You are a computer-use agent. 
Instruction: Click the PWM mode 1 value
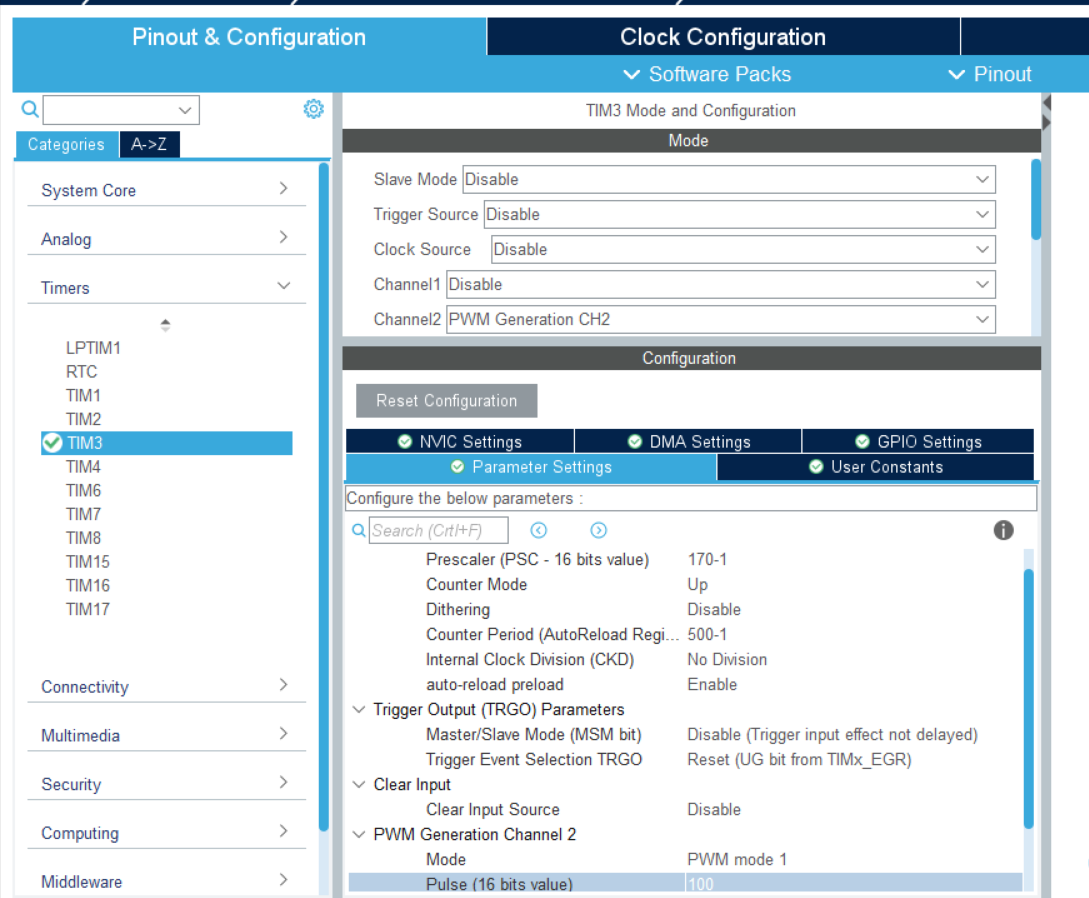(737, 859)
